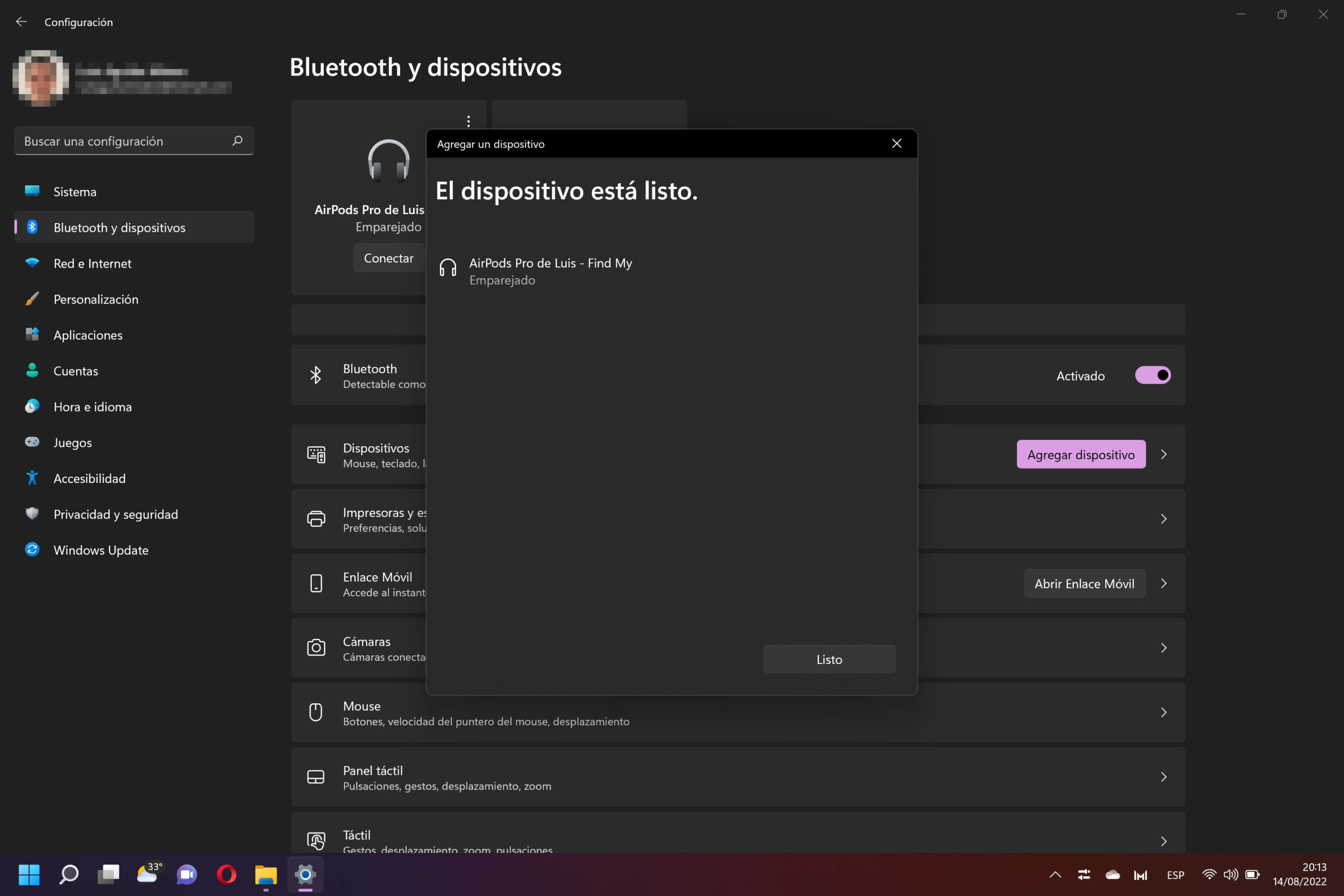Screen dimensions: 1344x896
Task: Open the Windows Start menu
Action: coord(29,874)
